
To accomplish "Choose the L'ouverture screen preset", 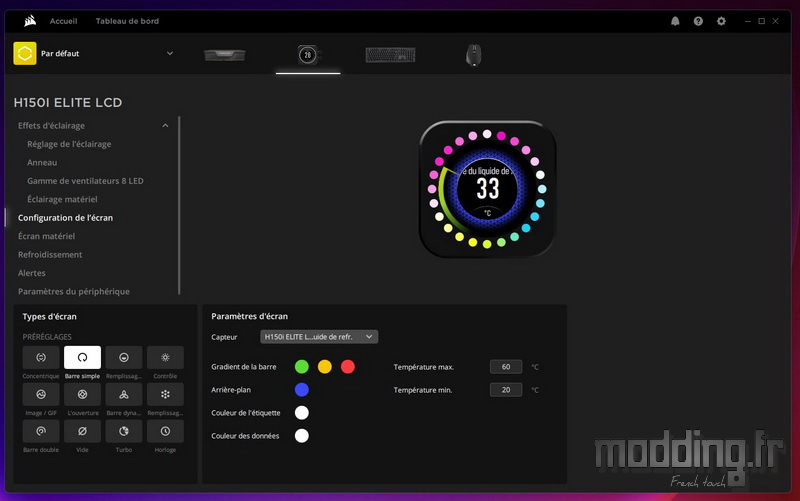I will [x=82, y=394].
